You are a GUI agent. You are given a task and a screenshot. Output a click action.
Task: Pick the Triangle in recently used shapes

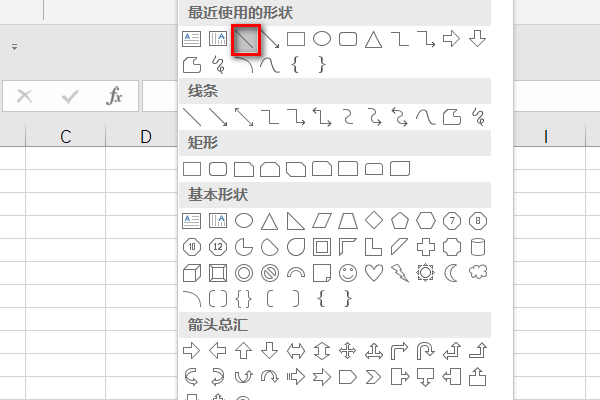(x=373, y=39)
